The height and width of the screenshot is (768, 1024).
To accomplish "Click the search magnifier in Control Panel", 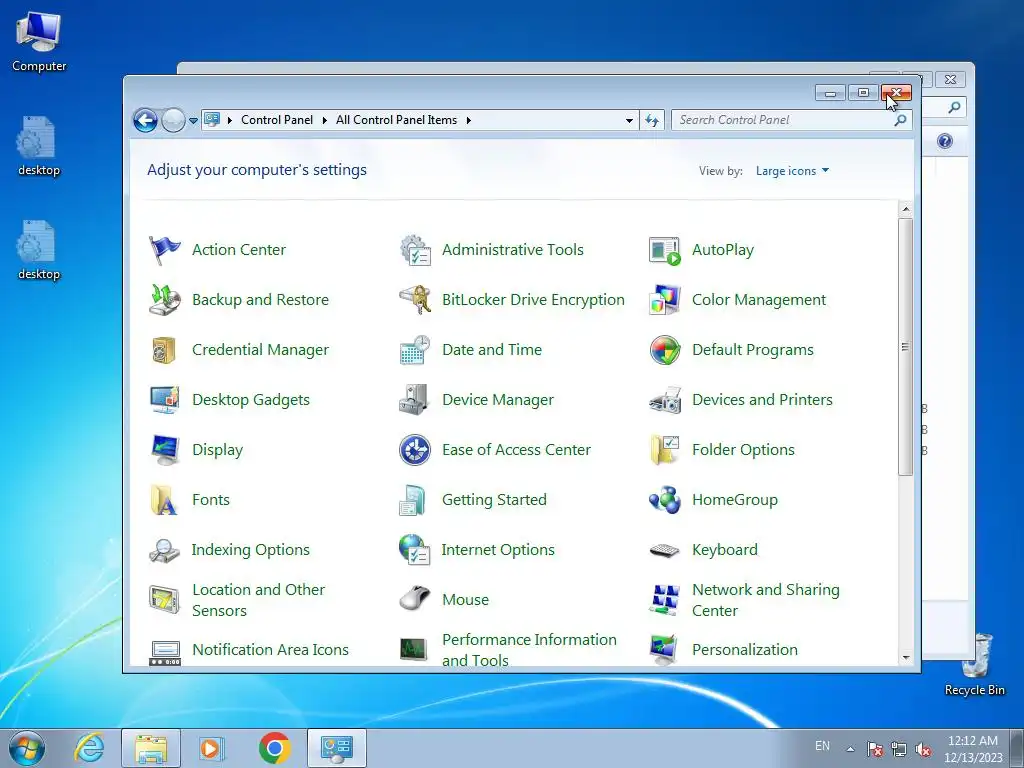I will (x=901, y=120).
